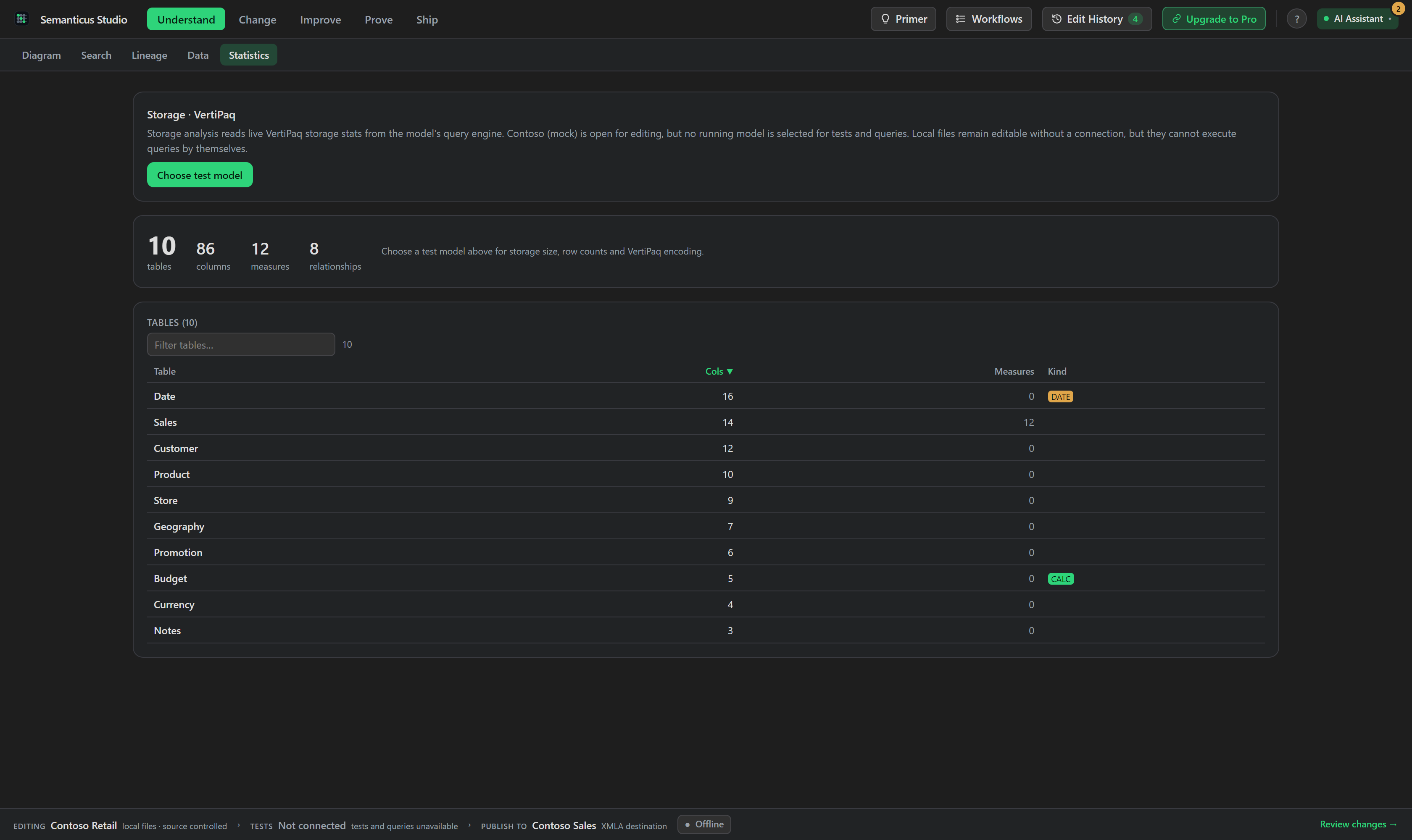Open the Prove section
This screenshot has height=840, width=1412.
pos(378,19)
